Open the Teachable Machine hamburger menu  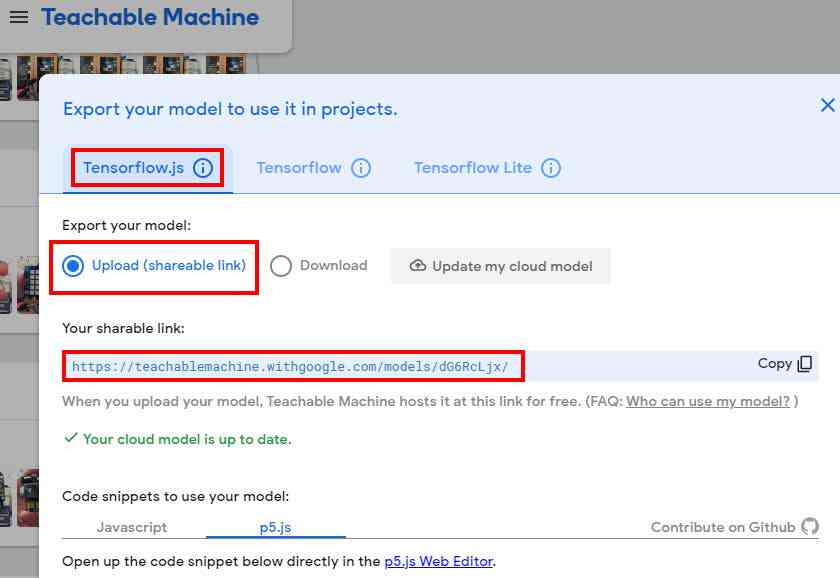tap(19, 17)
